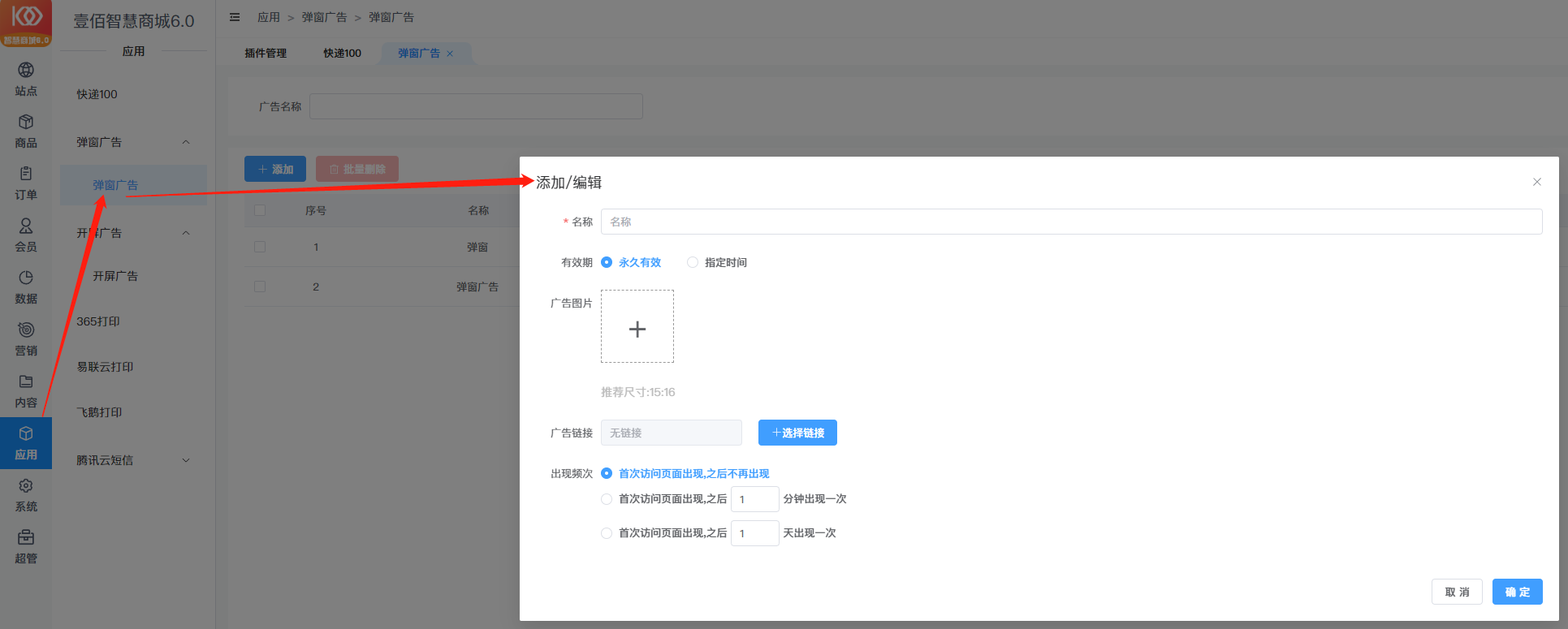Click the 添加 button
Image resolution: width=1568 pixels, height=629 pixels.
[275, 169]
